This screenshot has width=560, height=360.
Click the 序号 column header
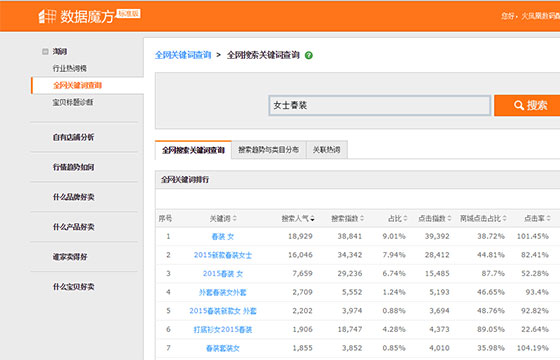point(165,218)
